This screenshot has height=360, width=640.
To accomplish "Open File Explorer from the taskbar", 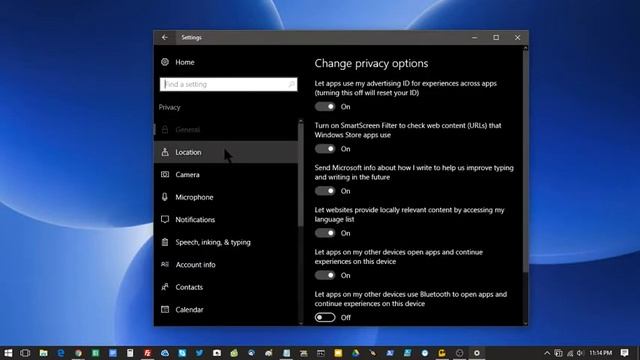I will pos(43,353).
